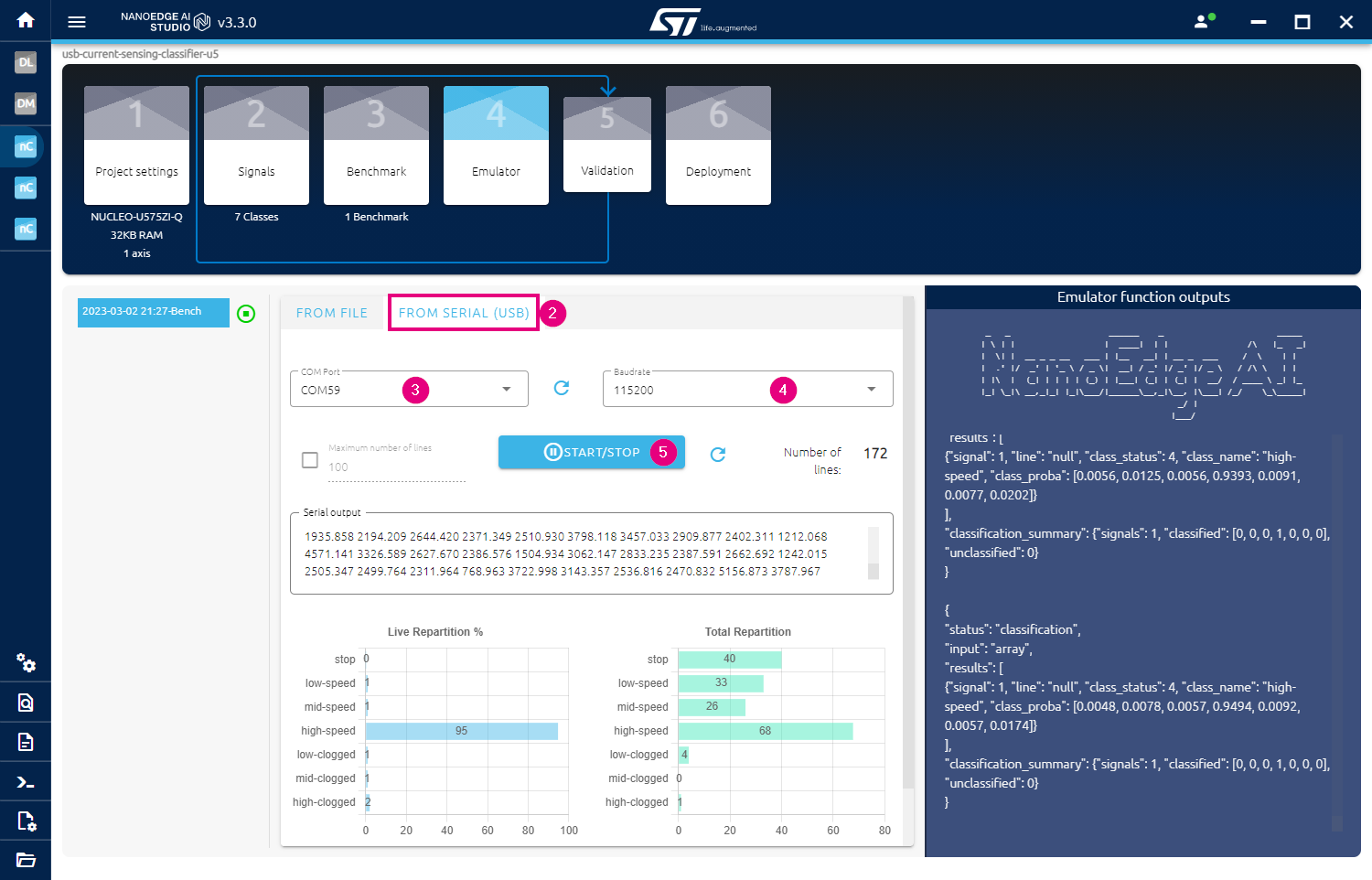Open the folder icon in sidebar
The height and width of the screenshot is (880, 1372).
(26, 860)
